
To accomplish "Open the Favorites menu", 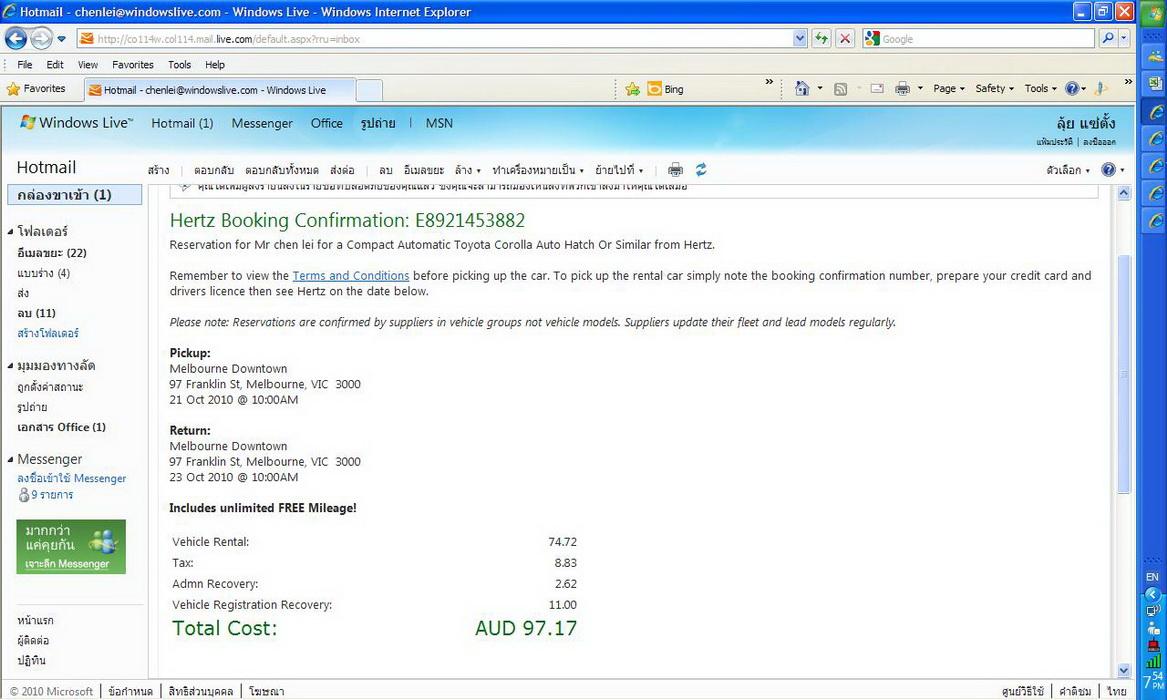I will click(132, 65).
